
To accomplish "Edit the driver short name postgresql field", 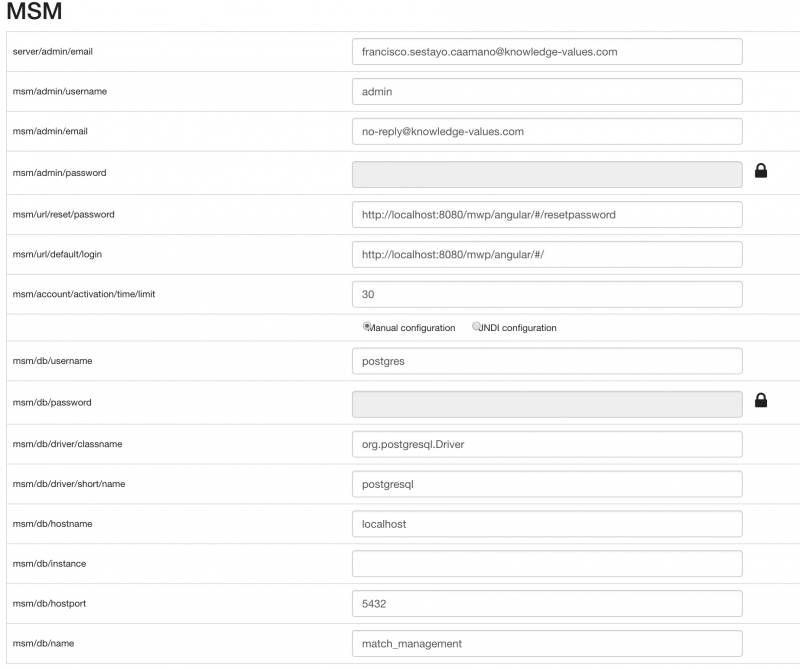I will [547, 484].
